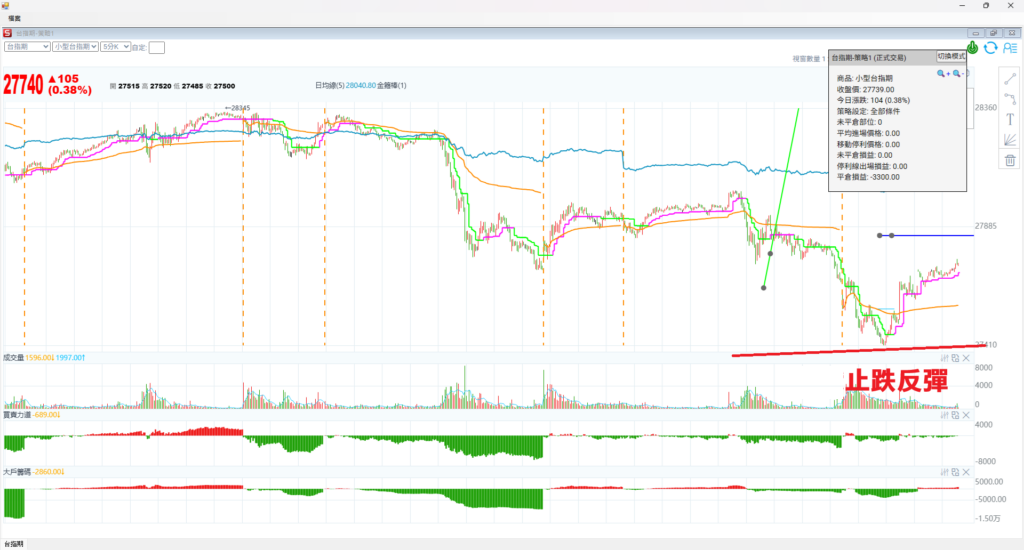Viewport: 1024px width, 550px height.
Task: Close the 買賣力道 indicator panel
Action: point(968,415)
